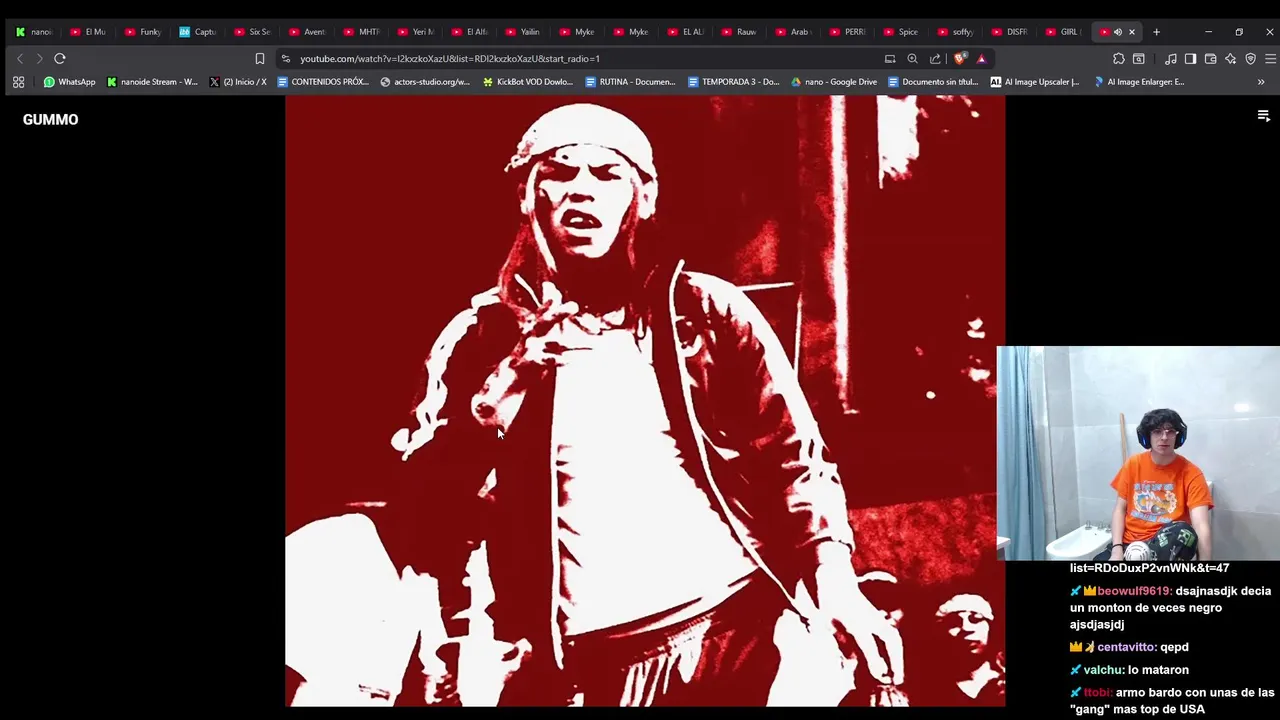Share this page via the share icon
This screenshot has height=720, width=1280.
(935, 58)
